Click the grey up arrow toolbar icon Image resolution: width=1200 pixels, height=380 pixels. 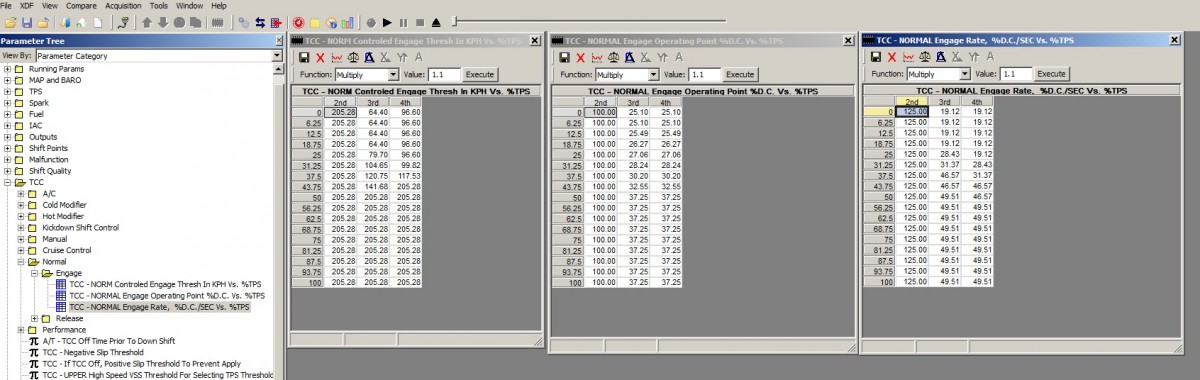[x=147, y=22]
